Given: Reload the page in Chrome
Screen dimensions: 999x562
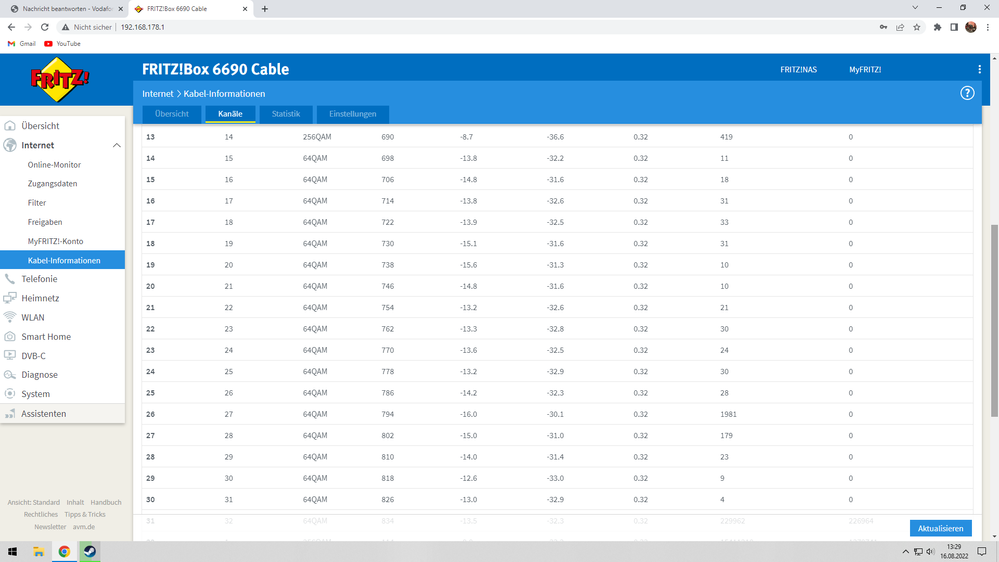Looking at the screenshot, I should (x=45, y=27).
